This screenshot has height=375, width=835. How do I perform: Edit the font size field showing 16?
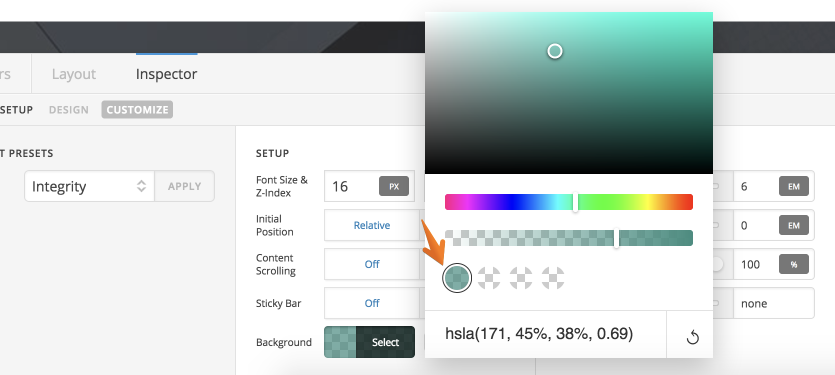pos(351,186)
